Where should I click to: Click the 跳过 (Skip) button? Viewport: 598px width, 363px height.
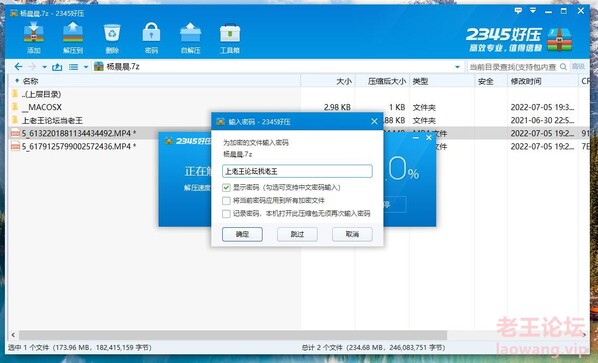point(297,234)
